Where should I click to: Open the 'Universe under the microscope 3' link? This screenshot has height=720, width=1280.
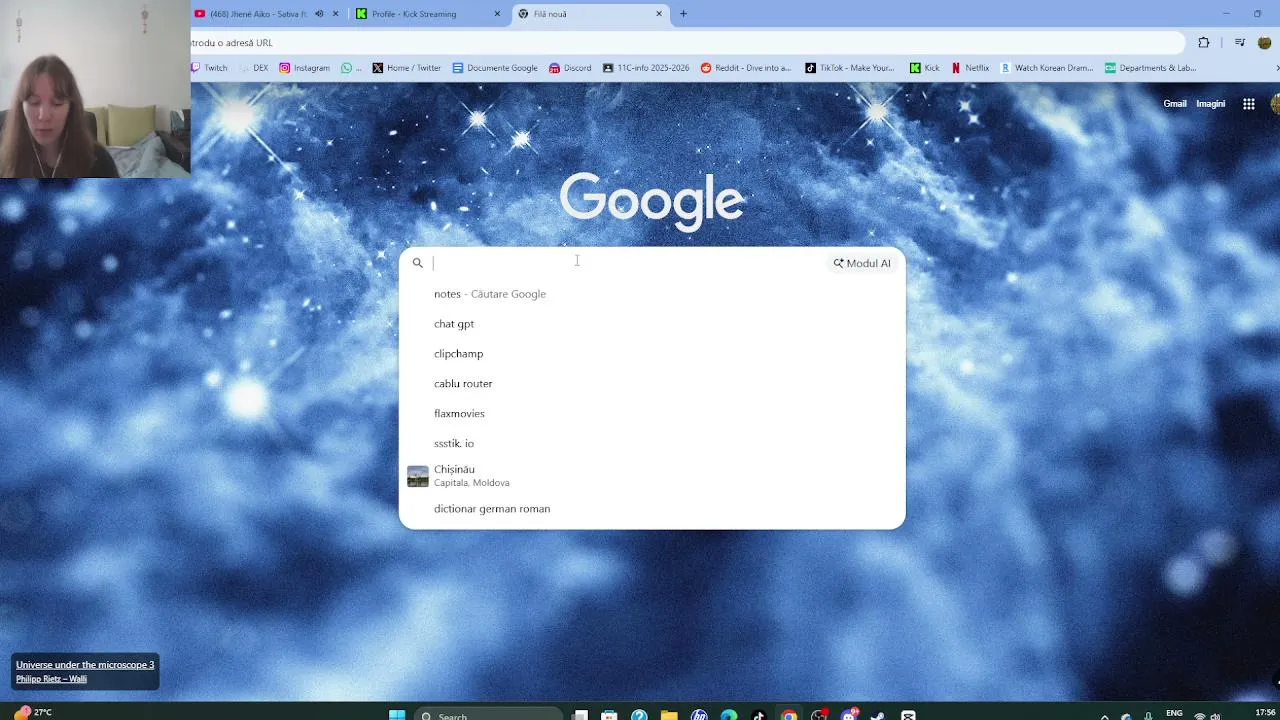[x=85, y=665]
